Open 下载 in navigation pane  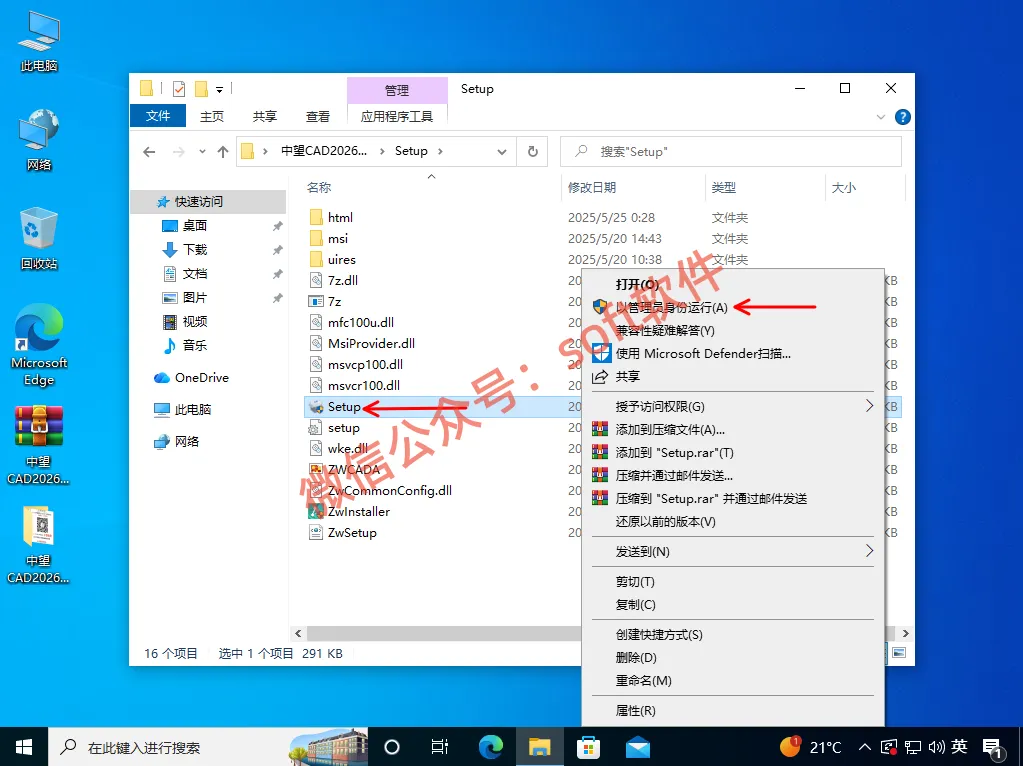click(194, 250)
